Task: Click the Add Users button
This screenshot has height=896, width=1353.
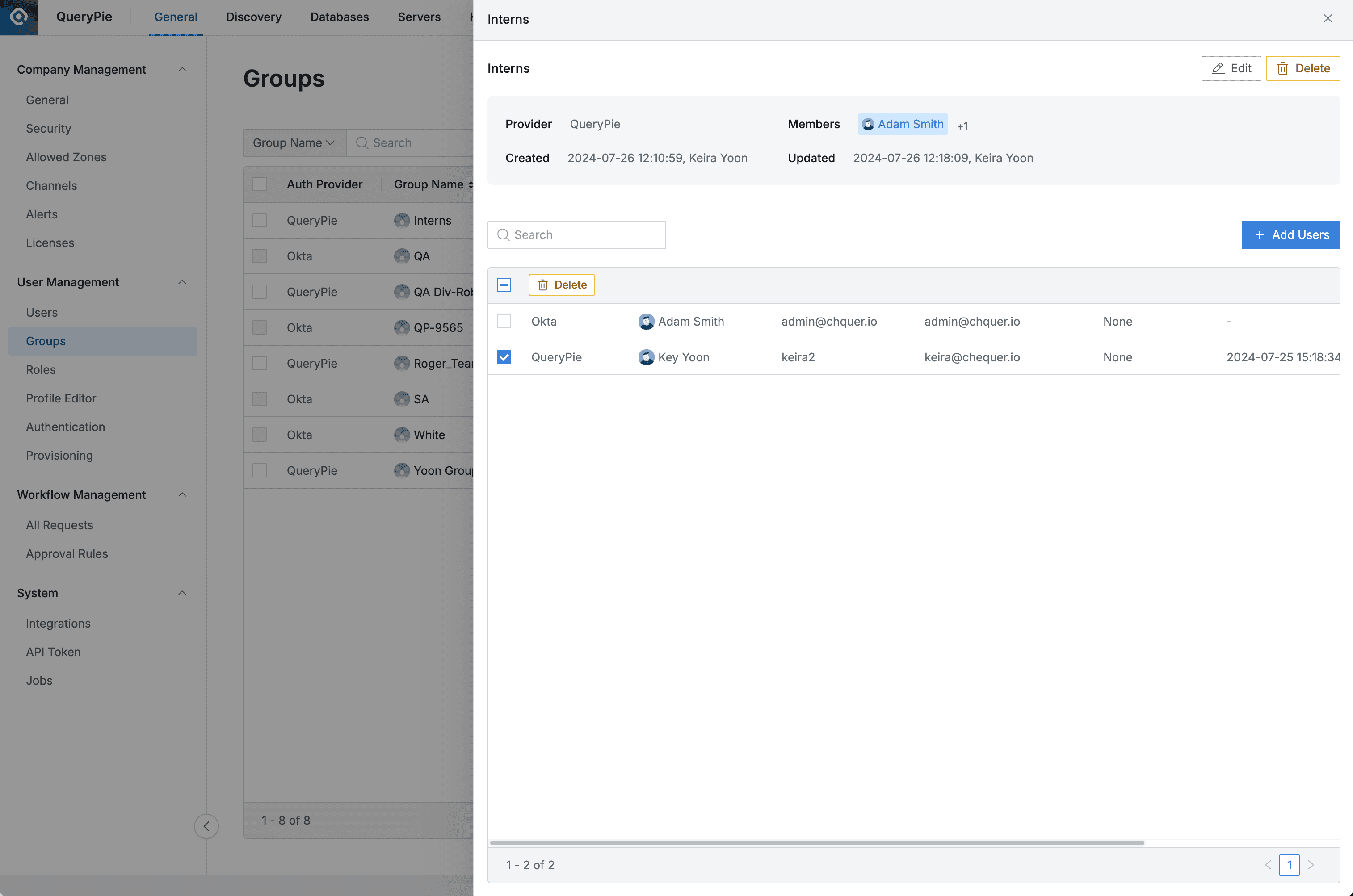Action: click(1291, 234)
